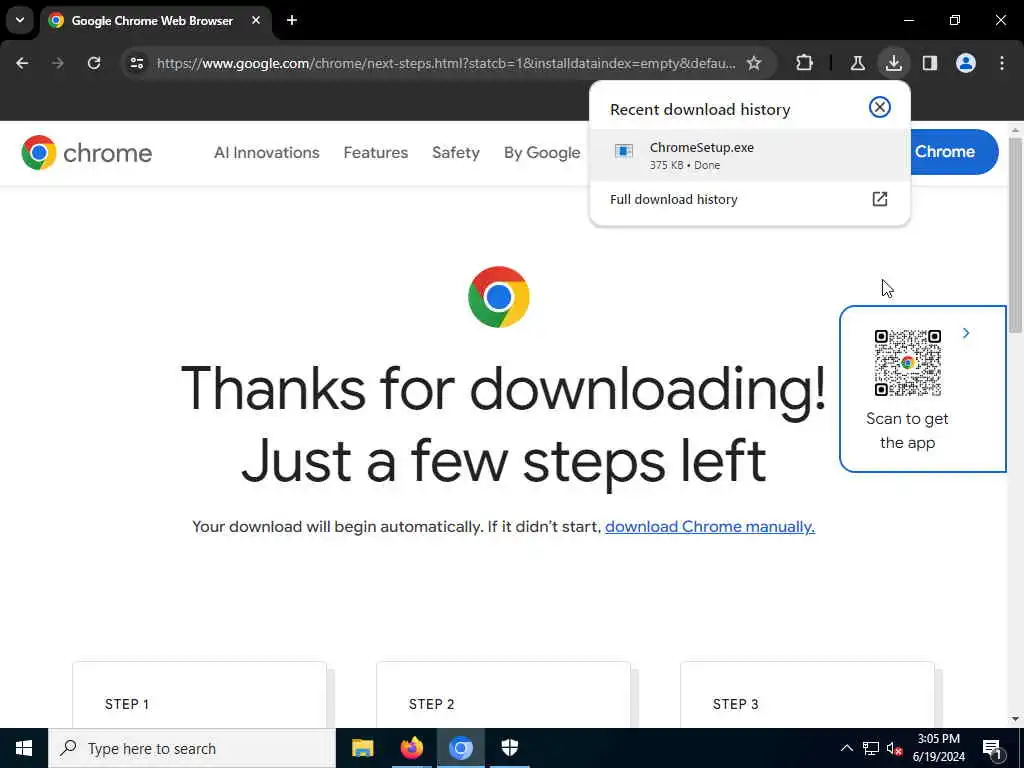Open the tab search dropdown arrow
1024x768 pixels.
20,20
